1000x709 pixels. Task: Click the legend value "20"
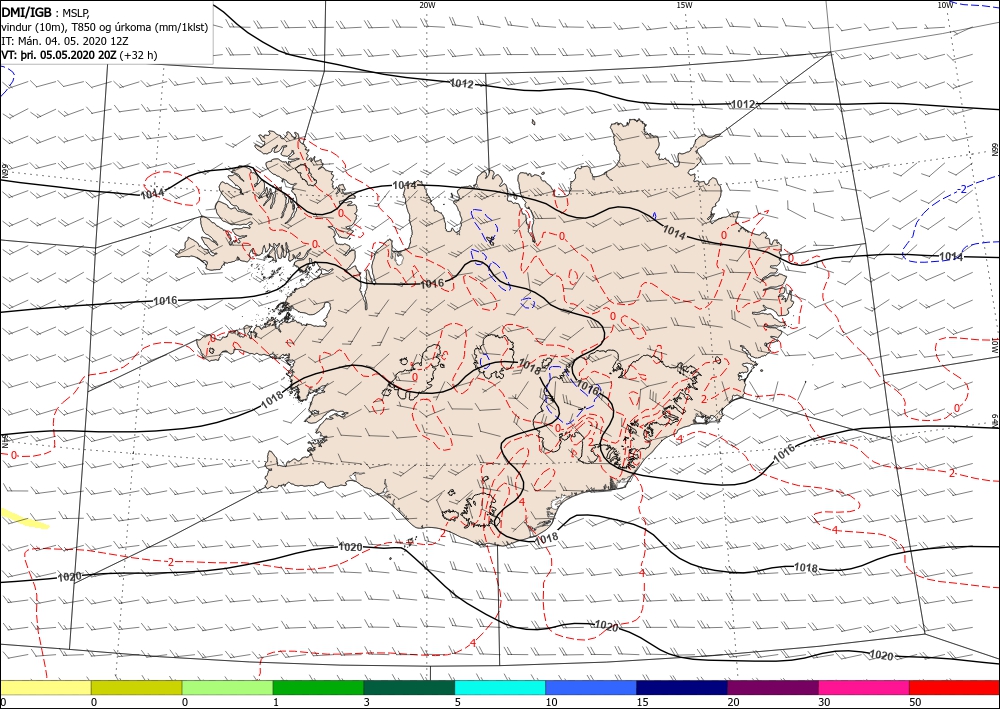[733, 702]
